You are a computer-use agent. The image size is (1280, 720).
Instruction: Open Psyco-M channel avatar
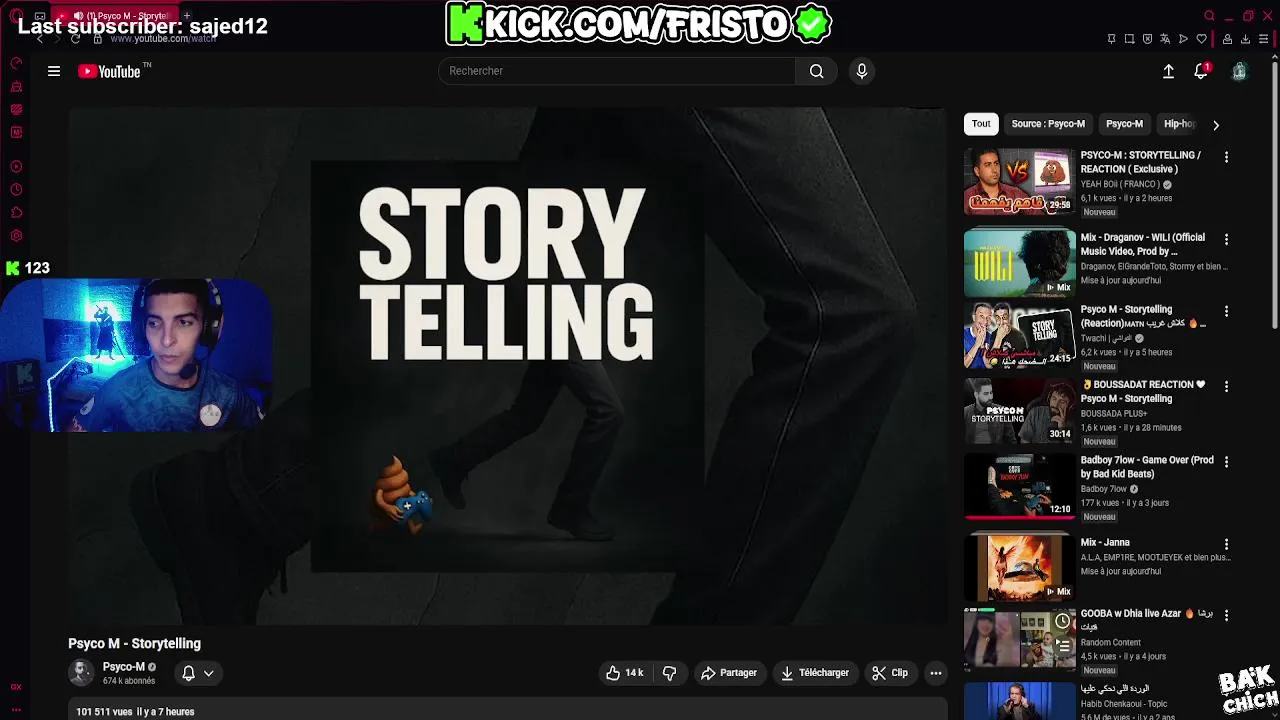click(x=81, y=673)
